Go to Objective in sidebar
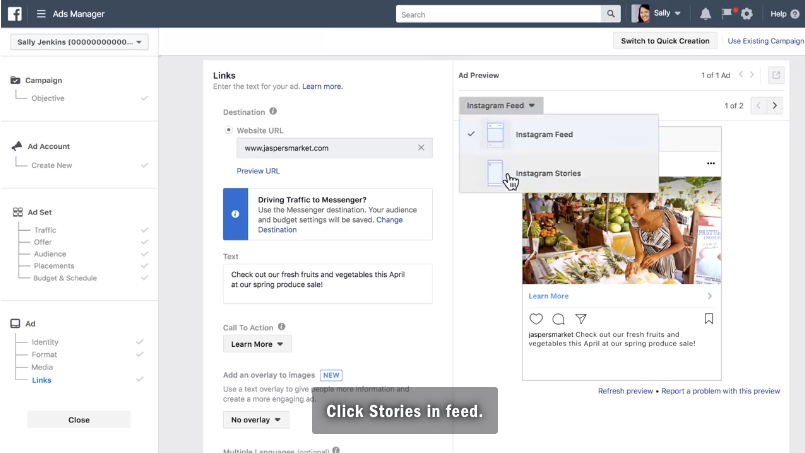 point(48,98)
